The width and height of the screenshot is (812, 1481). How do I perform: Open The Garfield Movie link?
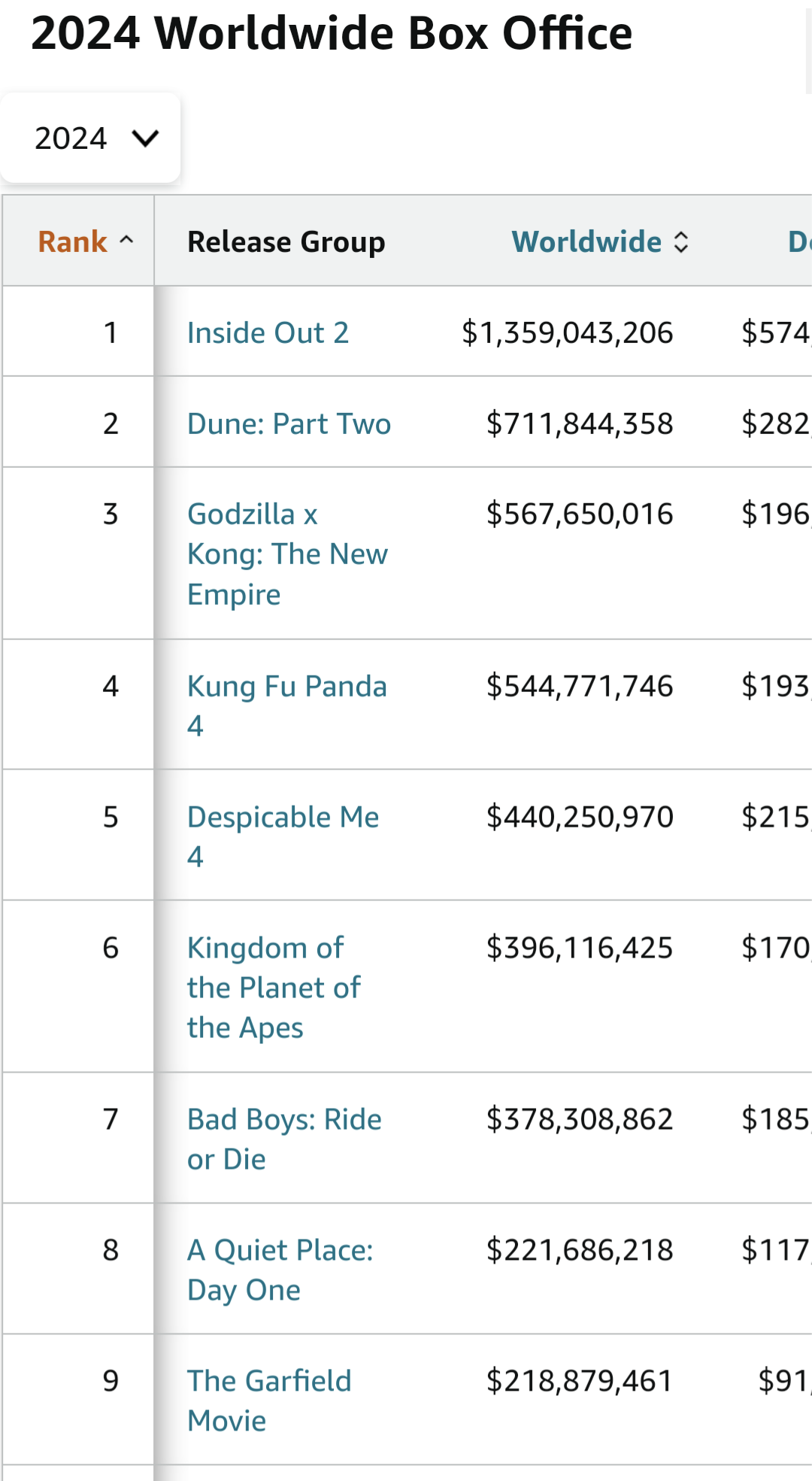[x=269, y=1382]
